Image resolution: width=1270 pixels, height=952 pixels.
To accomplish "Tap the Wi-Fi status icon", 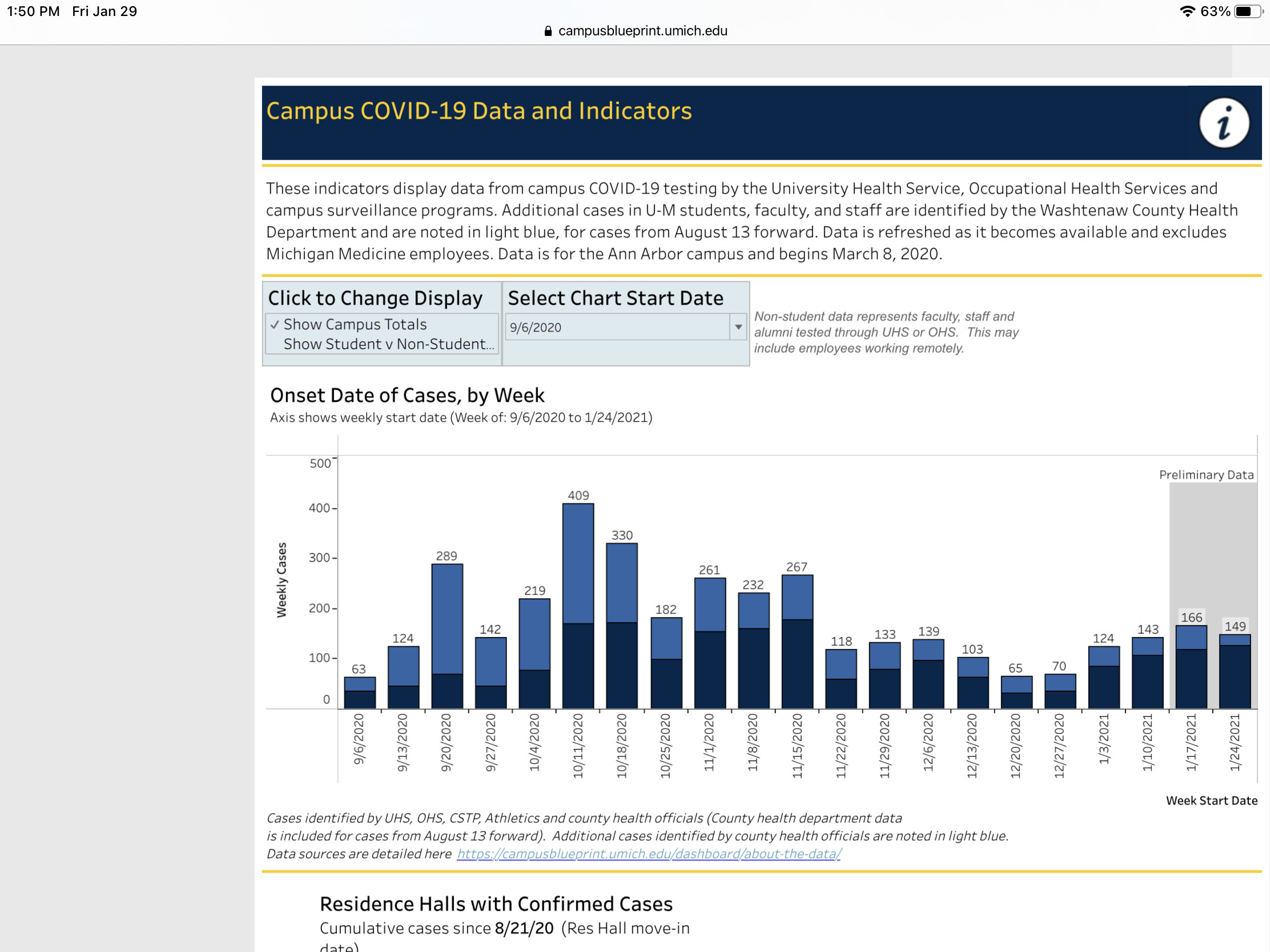I will (1187, 11).
